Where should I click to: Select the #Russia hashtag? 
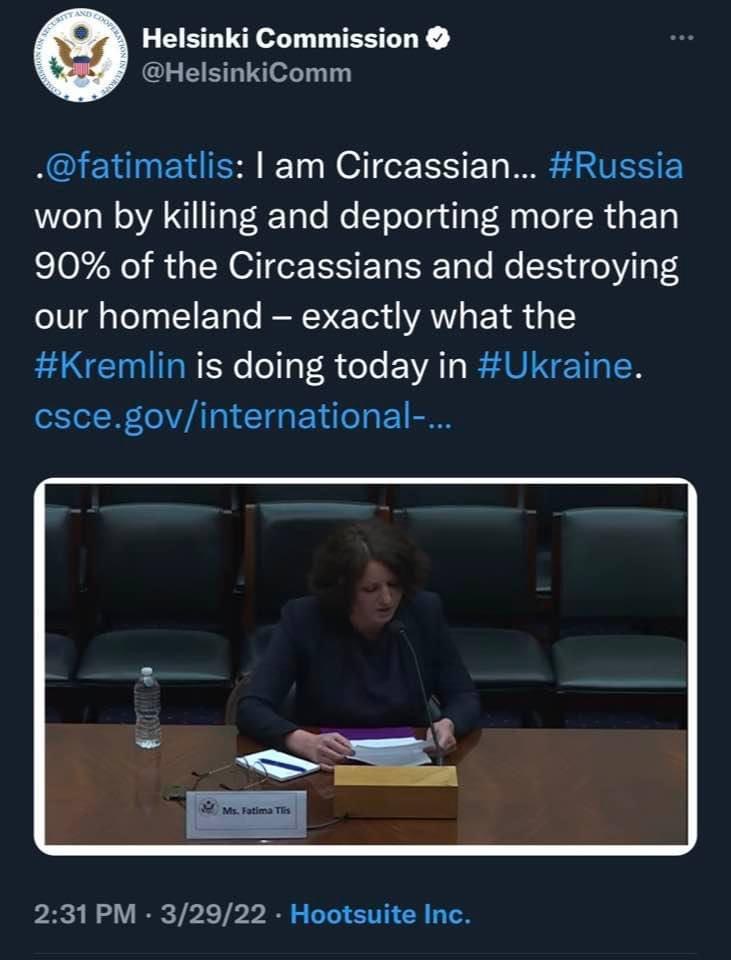[616, 166]
